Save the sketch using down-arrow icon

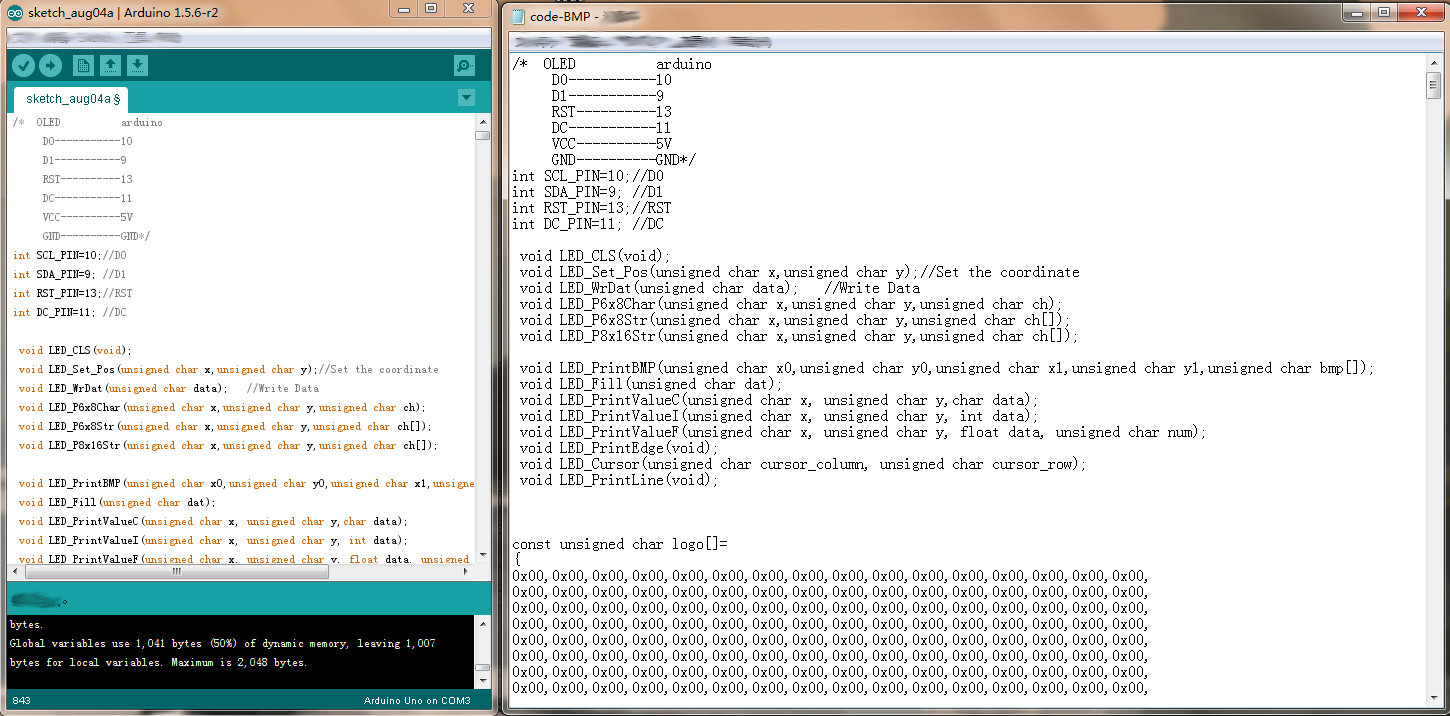138,66
